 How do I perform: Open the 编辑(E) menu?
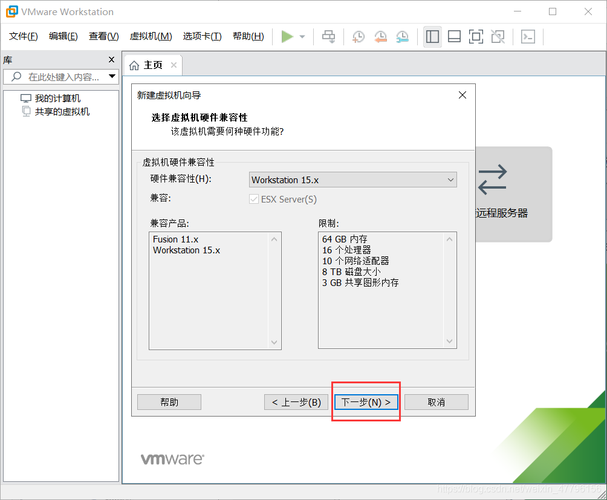[63, 36]
